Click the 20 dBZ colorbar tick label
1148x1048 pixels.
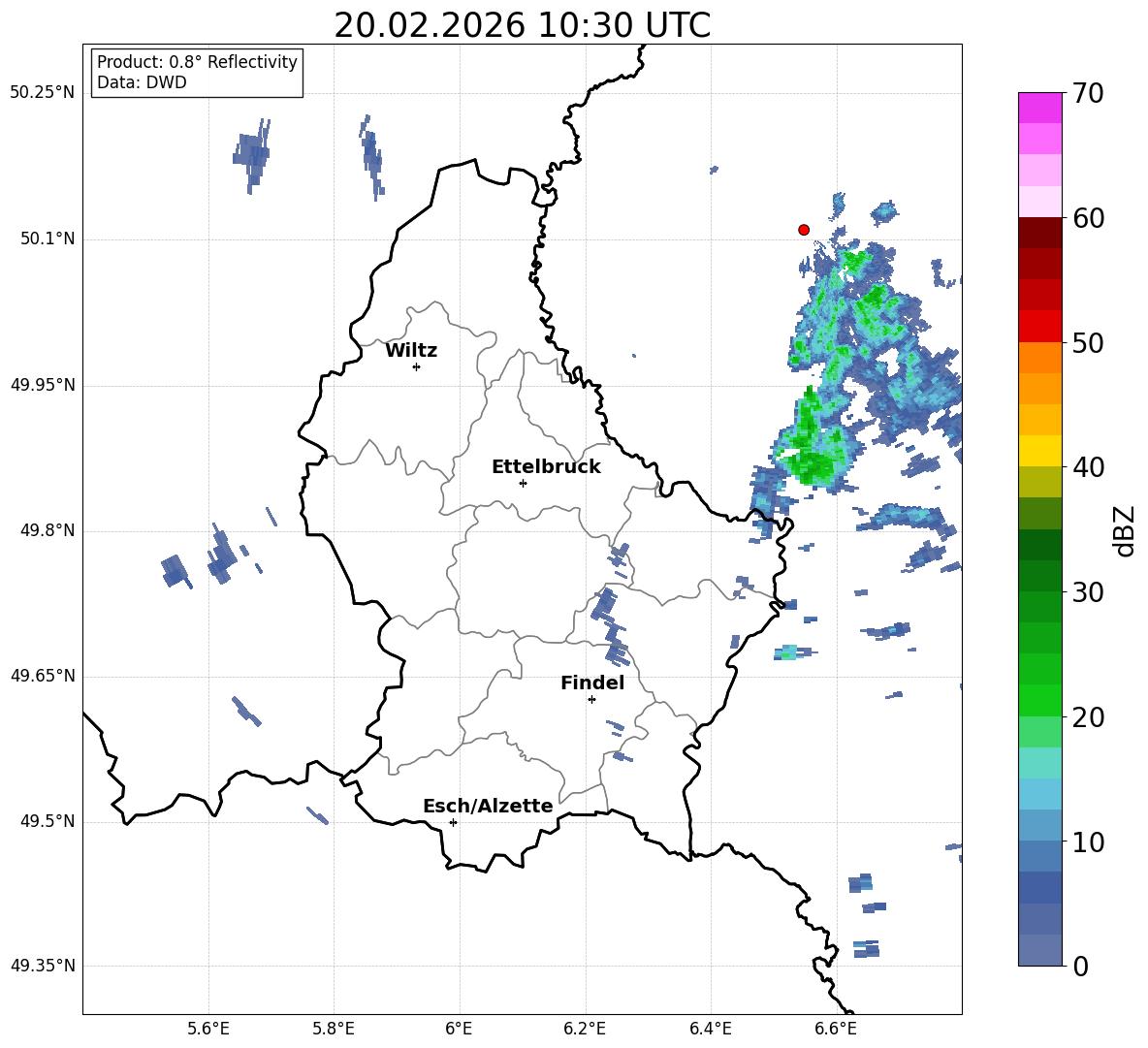click(x=1088, y=717)
